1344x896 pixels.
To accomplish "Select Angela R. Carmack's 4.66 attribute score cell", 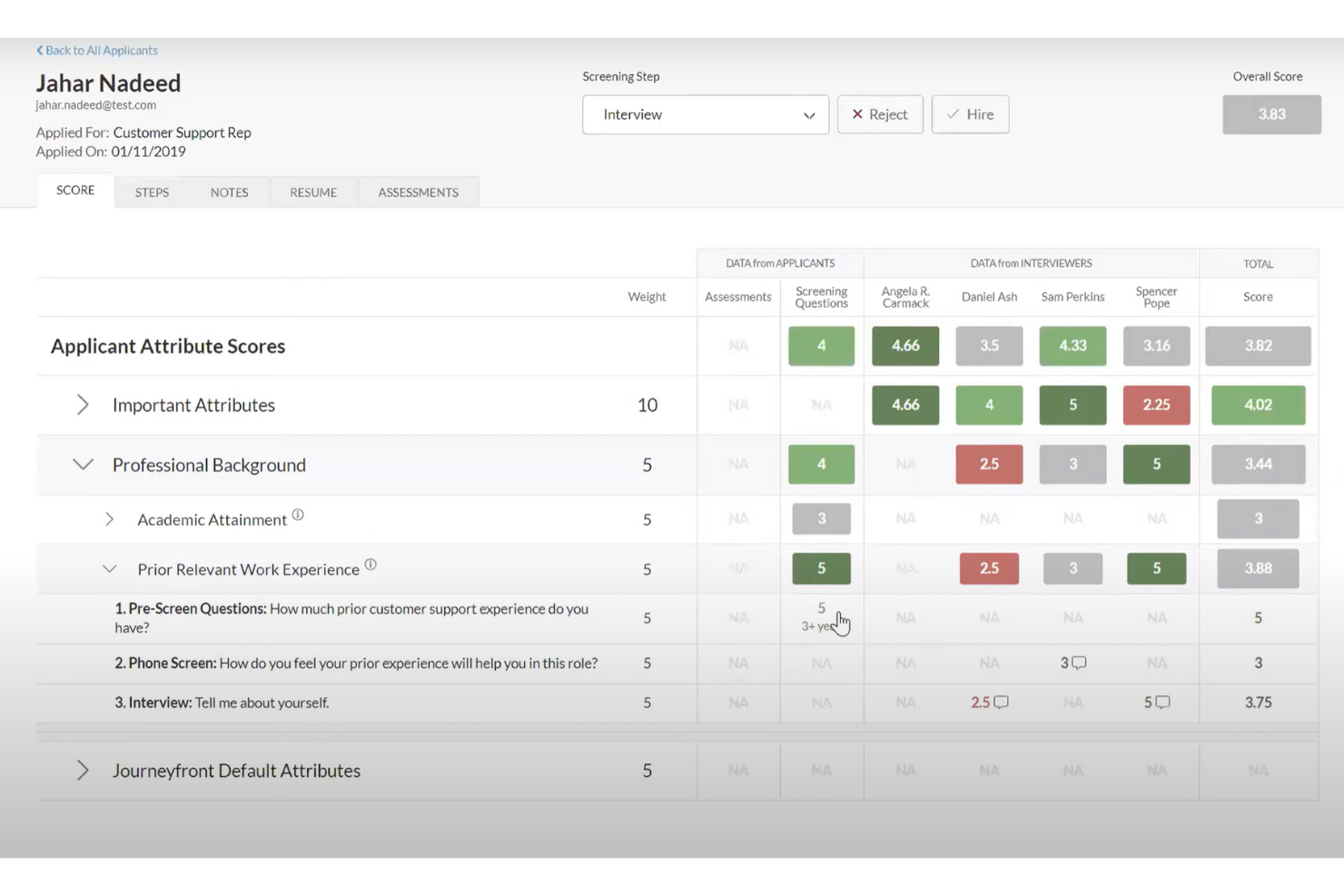I will pyautogui.click(x=904, y=346).
